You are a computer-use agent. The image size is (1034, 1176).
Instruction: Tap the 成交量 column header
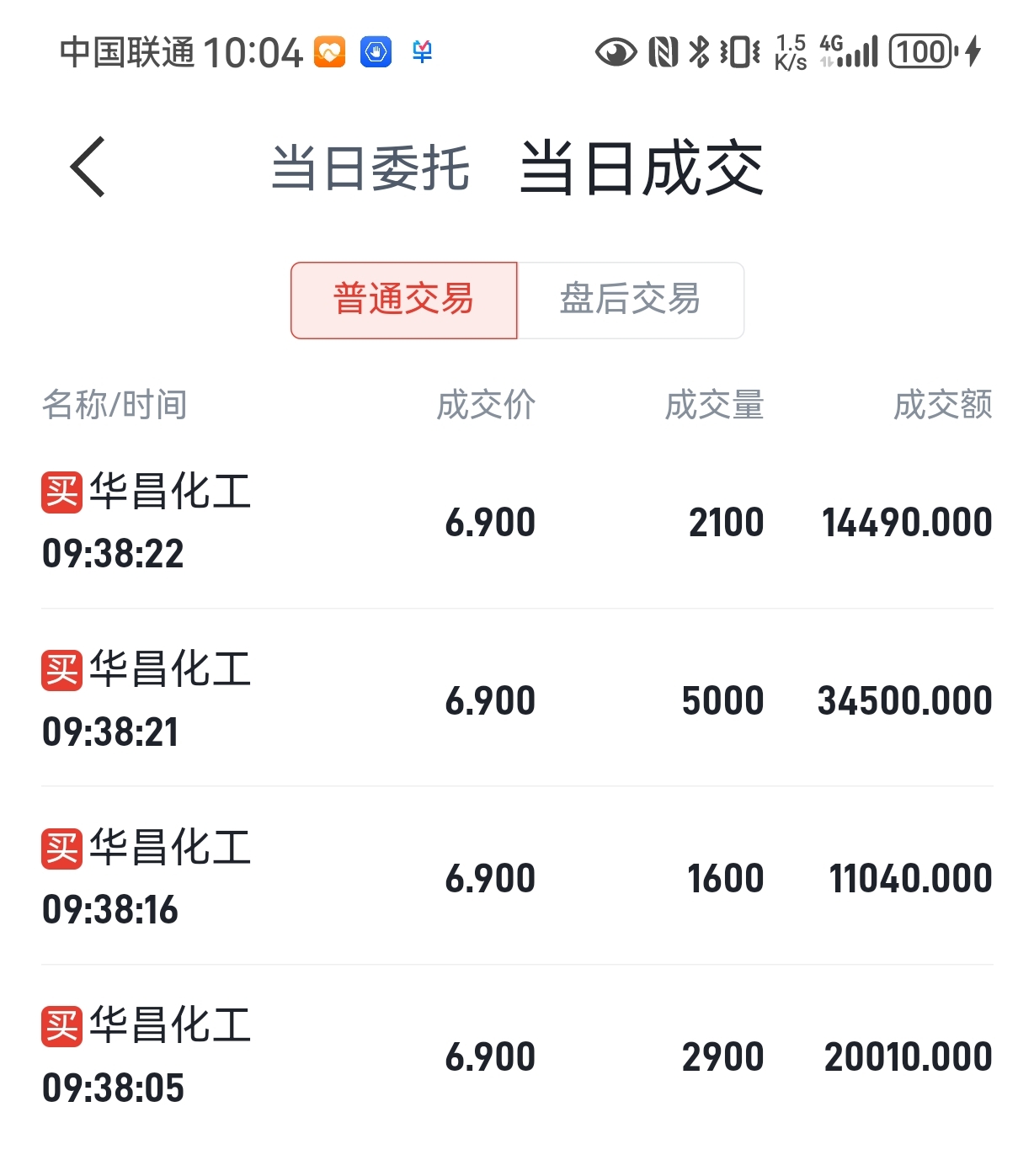tap(714, 405)
